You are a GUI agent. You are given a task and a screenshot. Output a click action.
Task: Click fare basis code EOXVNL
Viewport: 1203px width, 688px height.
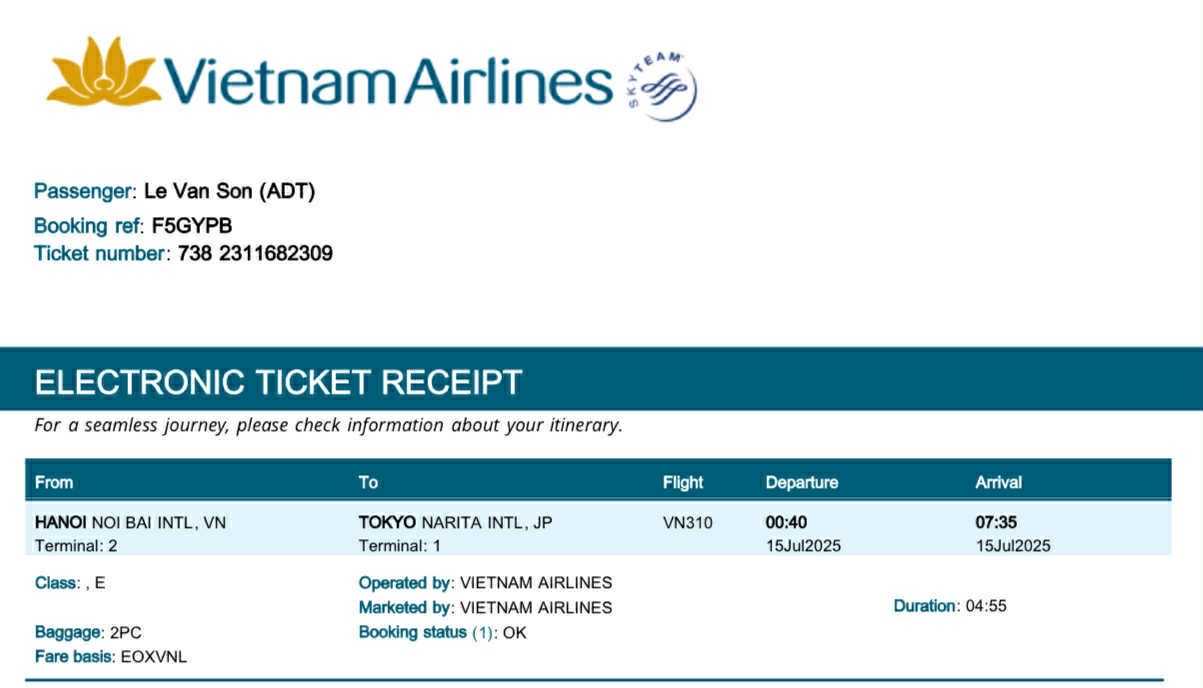point(153,657)
